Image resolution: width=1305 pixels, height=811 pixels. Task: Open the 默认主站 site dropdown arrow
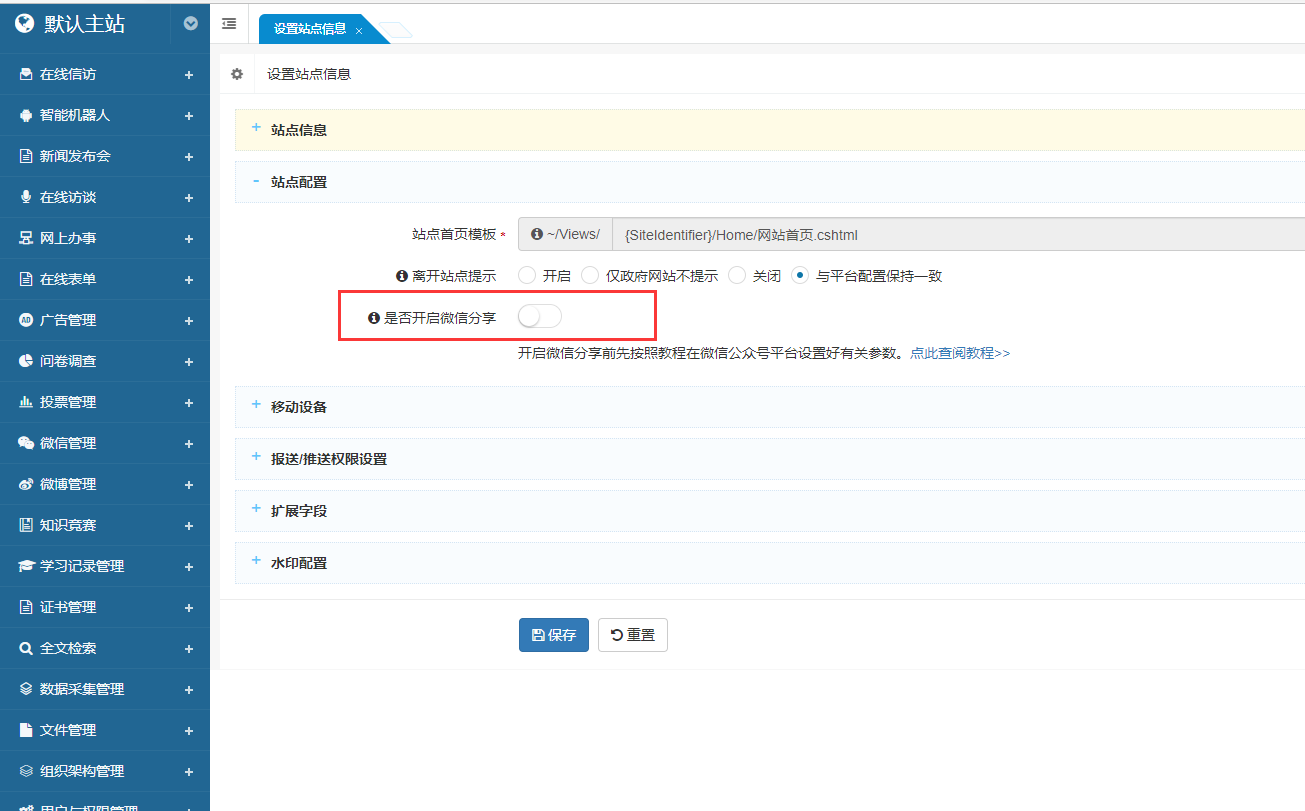[x=191, y=24]
